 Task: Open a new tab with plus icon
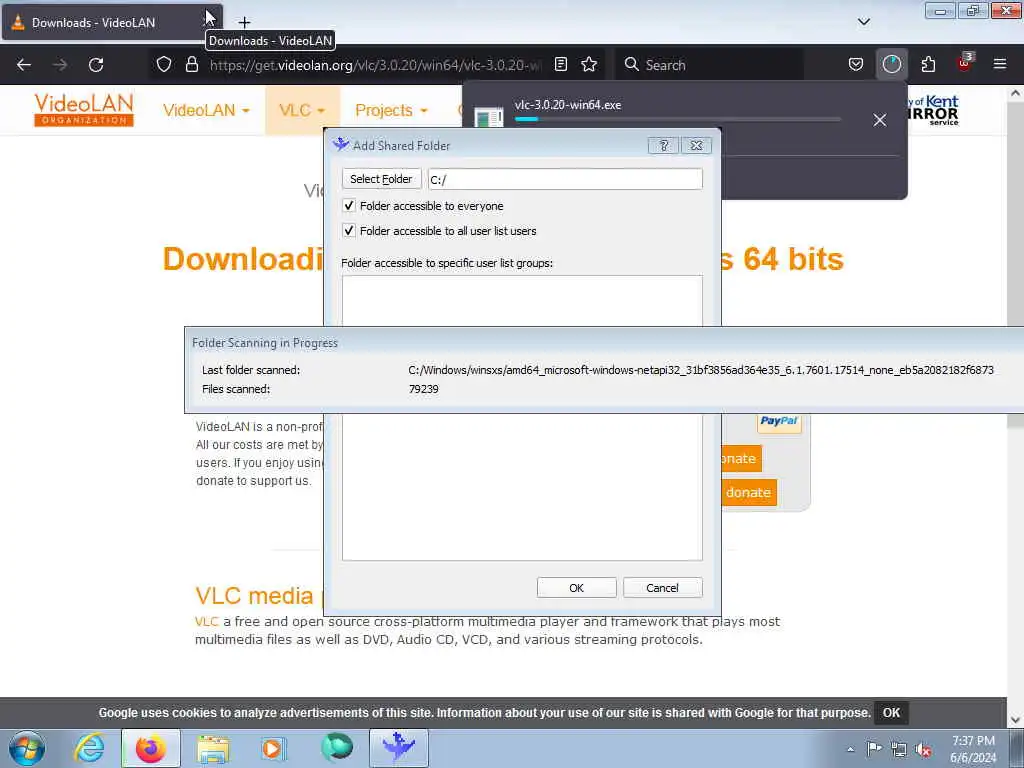point(244,22)
